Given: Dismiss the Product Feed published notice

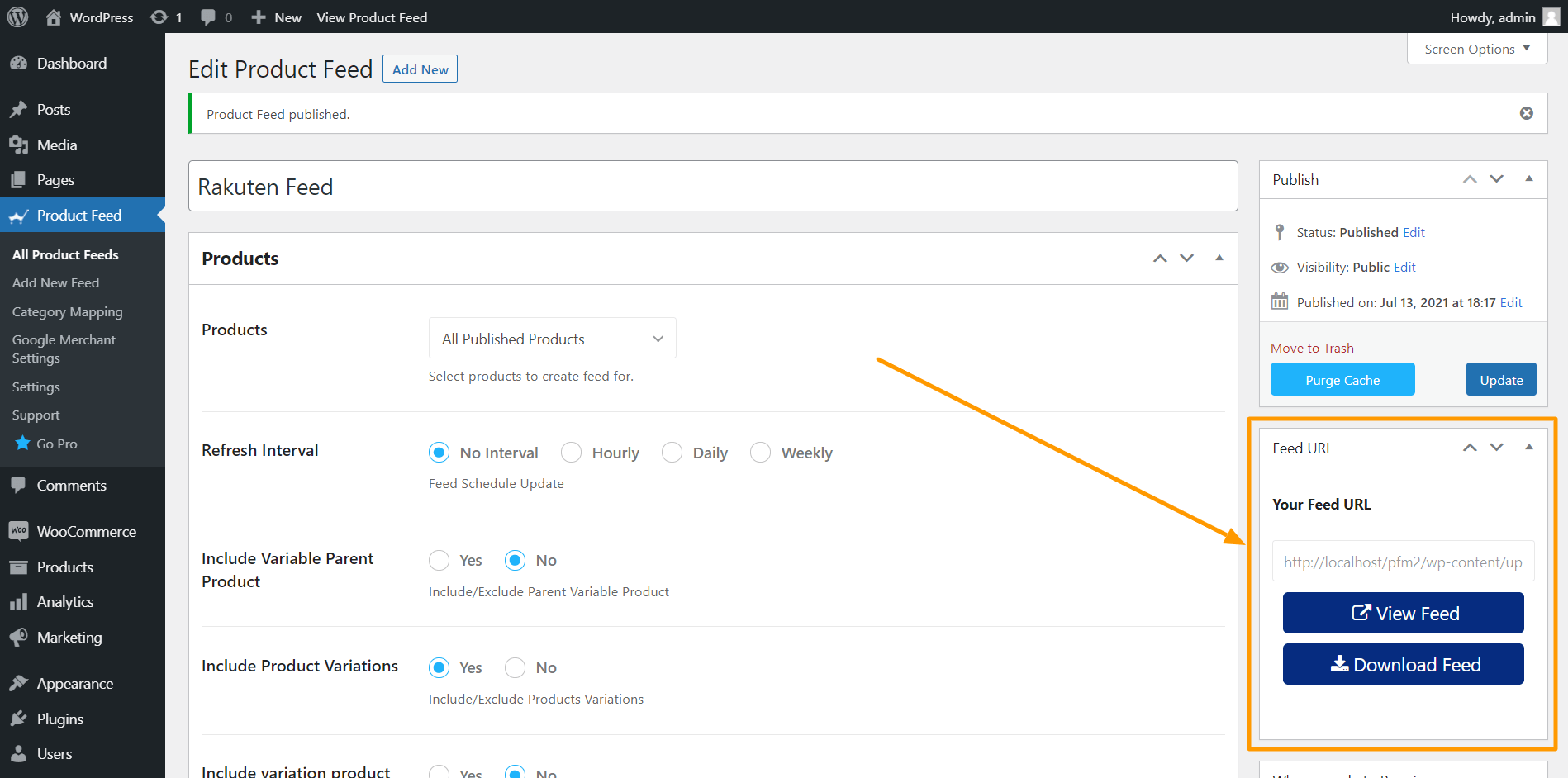Looking at the screenshot, I should 1526,113.
